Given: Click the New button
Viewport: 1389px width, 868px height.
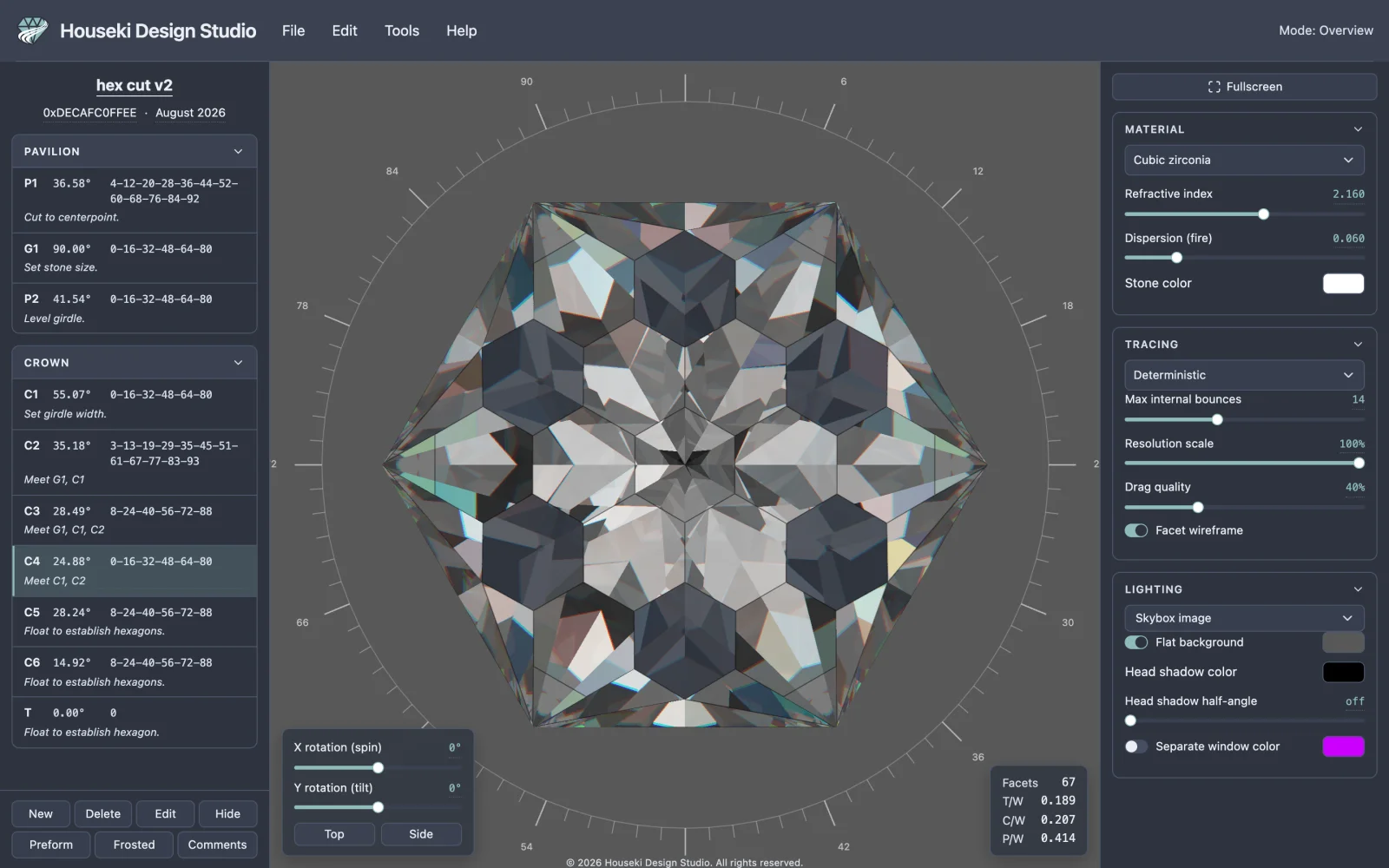Looking at the screenshot, I should 41,814.
